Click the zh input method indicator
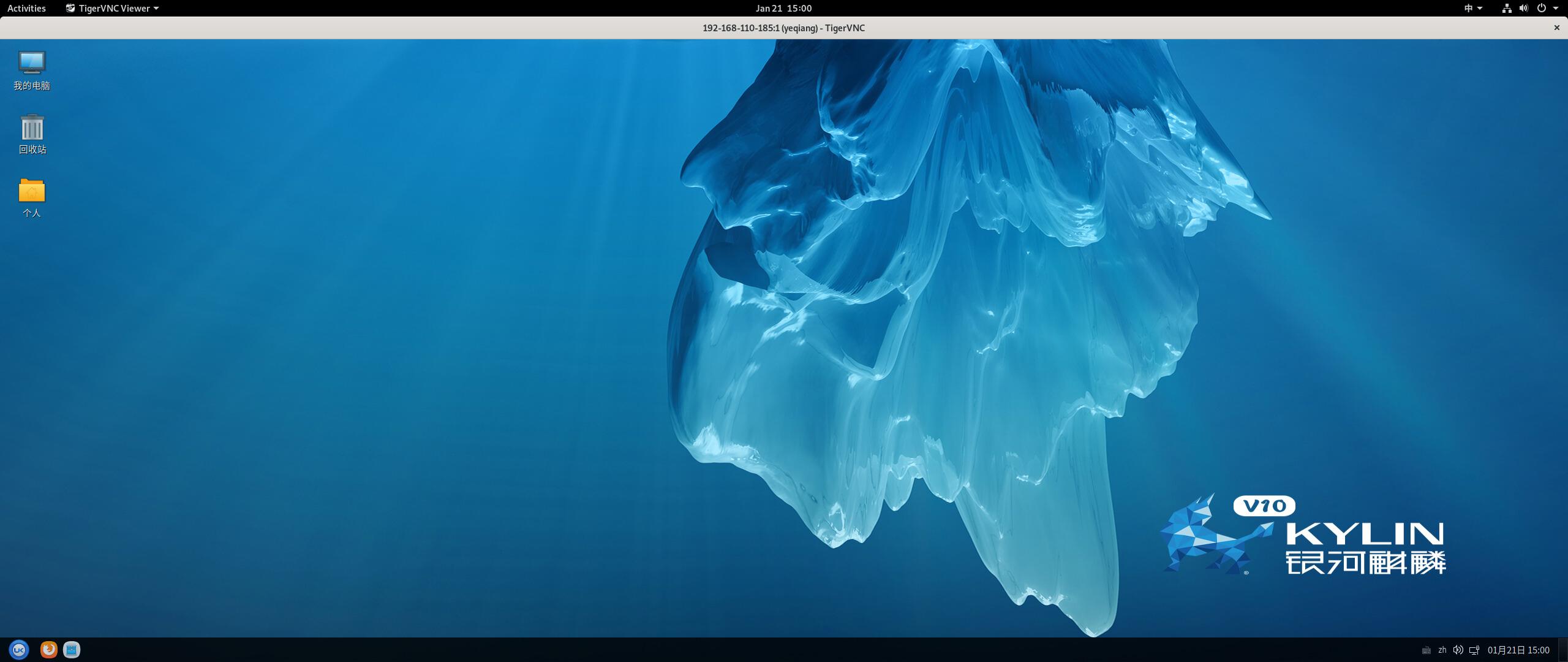 pos(1442,650)
